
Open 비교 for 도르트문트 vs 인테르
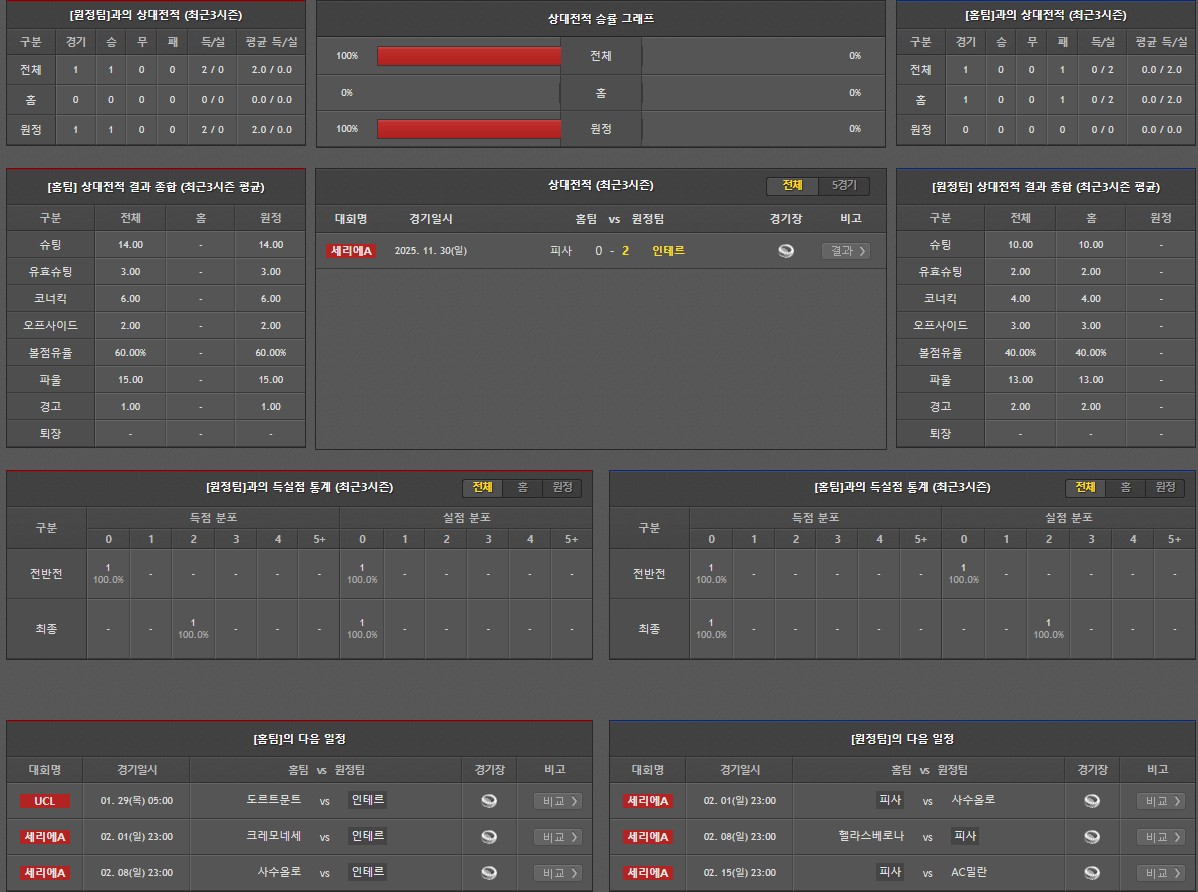click(557, 801)
